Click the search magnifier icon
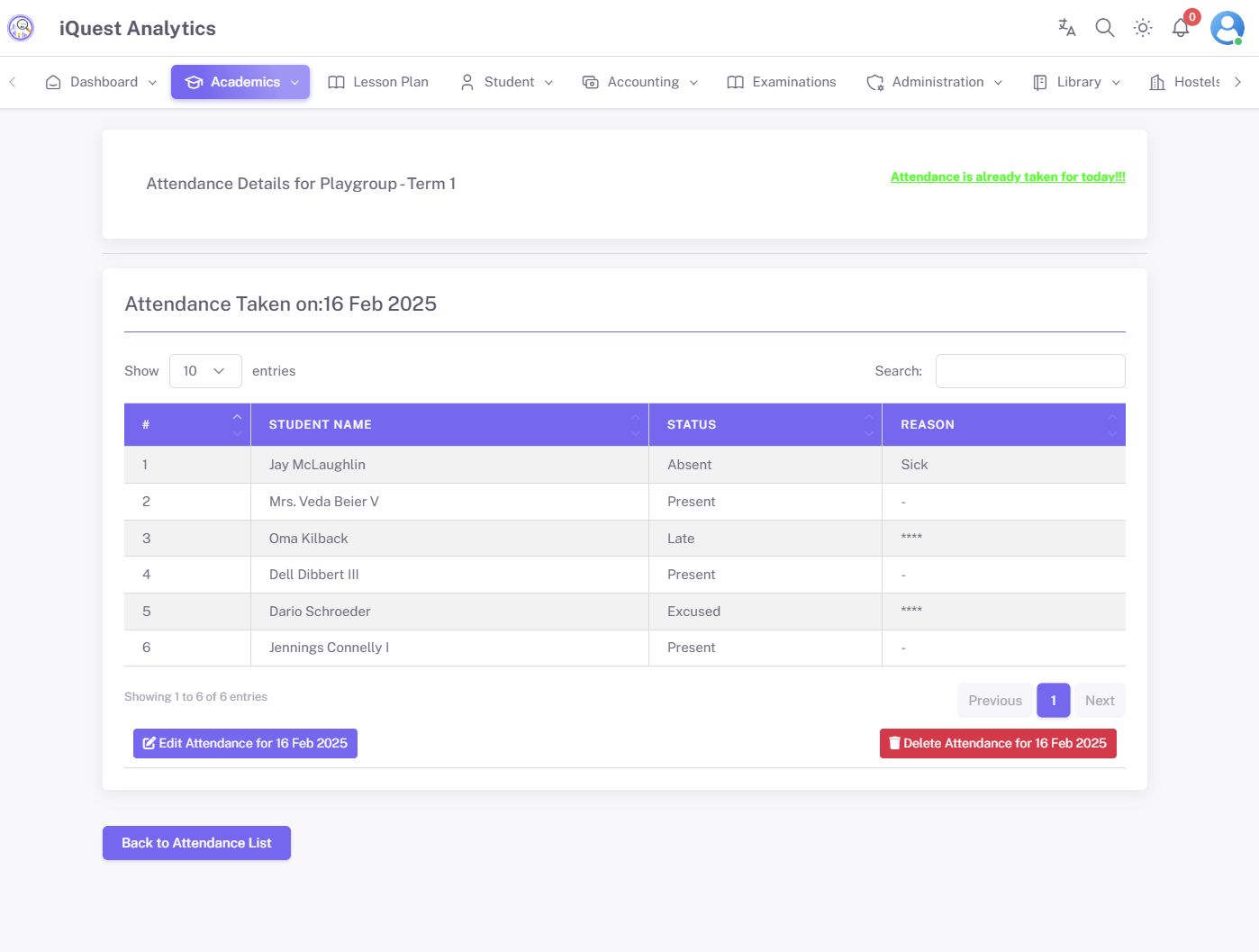The image size is (1259, 952). coord(1104,28)
